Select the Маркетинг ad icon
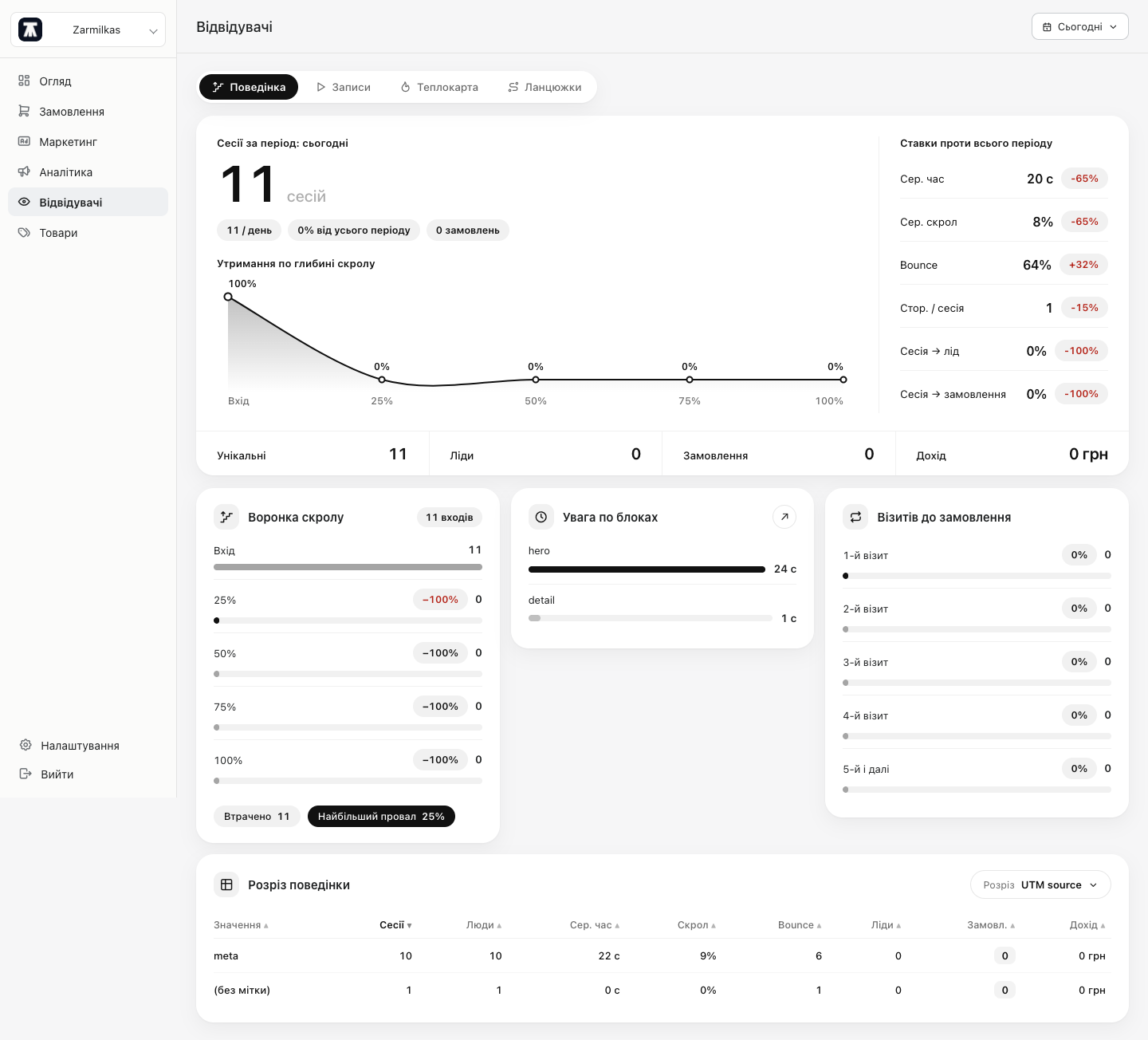1148x1040 pixels. click(24, 141)
